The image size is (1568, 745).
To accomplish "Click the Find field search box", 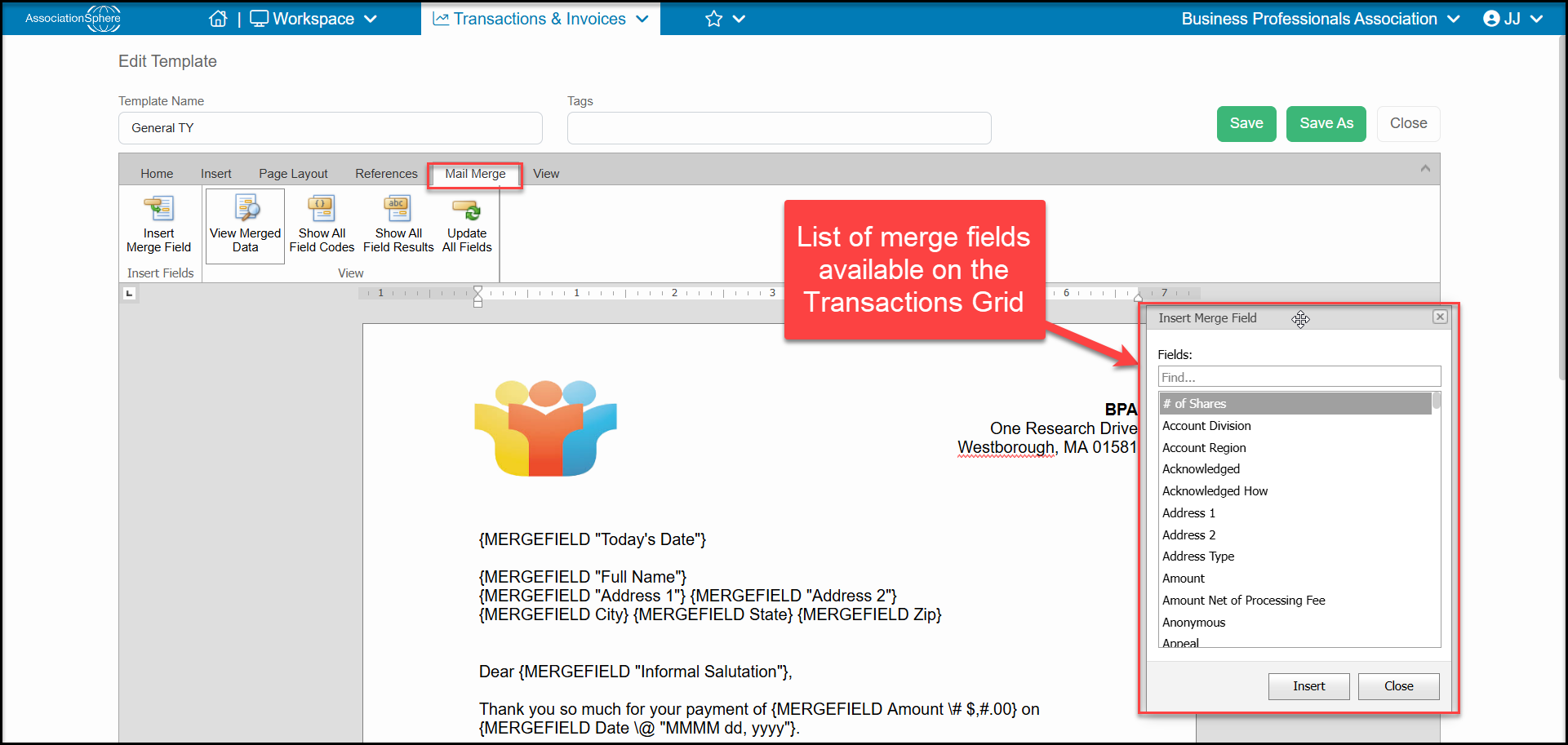I will pos(1299,377).
